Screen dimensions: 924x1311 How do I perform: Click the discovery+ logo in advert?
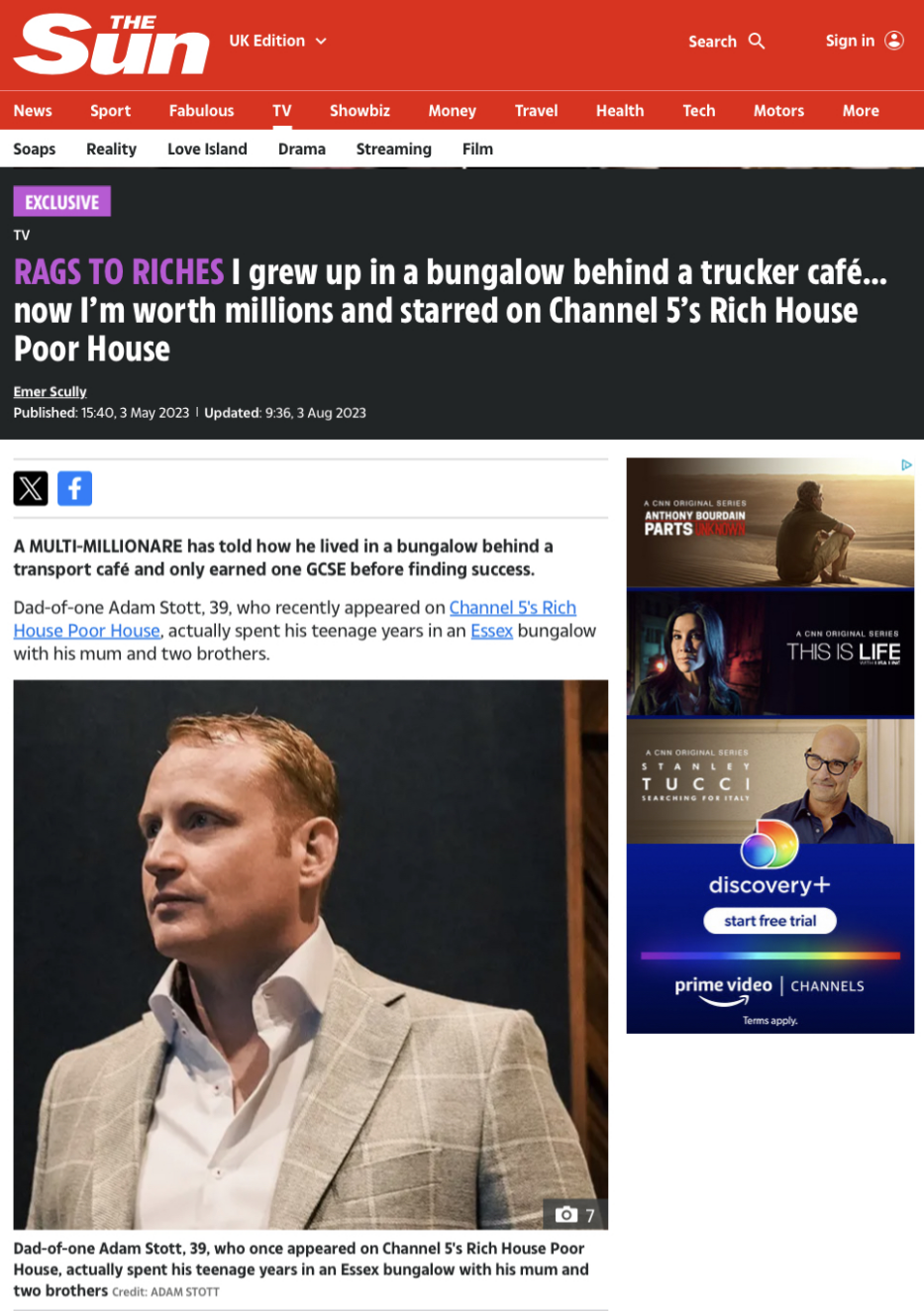(770, 859)
